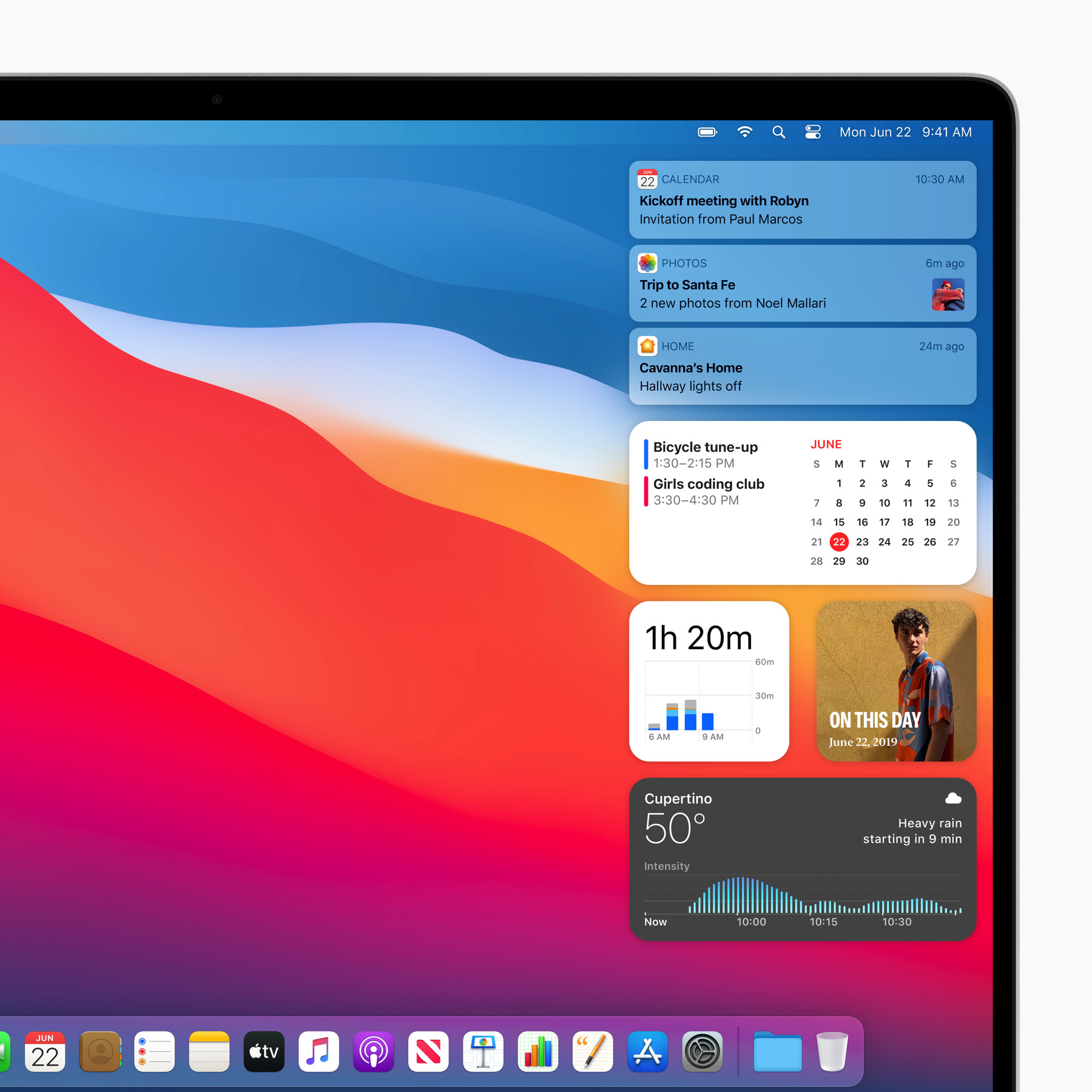
Task: Select June 30 in the calendar widget
Action: 862,561
